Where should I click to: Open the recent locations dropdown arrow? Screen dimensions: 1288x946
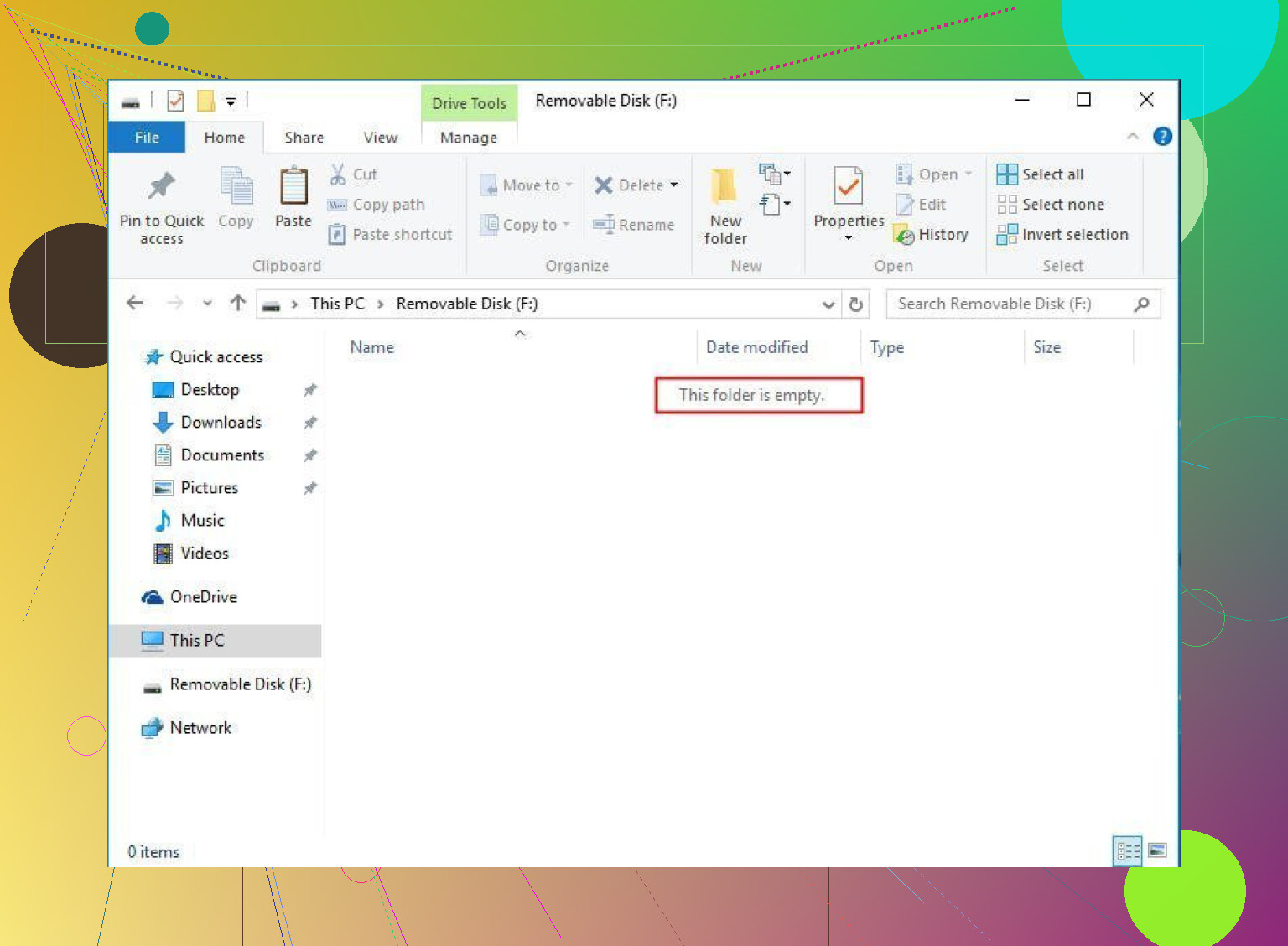(207, 304)
